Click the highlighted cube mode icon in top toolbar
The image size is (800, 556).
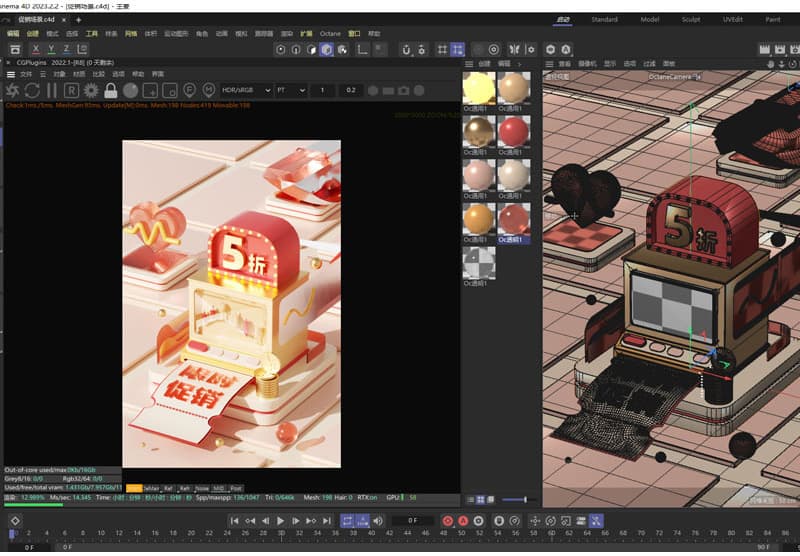(327, 49)
